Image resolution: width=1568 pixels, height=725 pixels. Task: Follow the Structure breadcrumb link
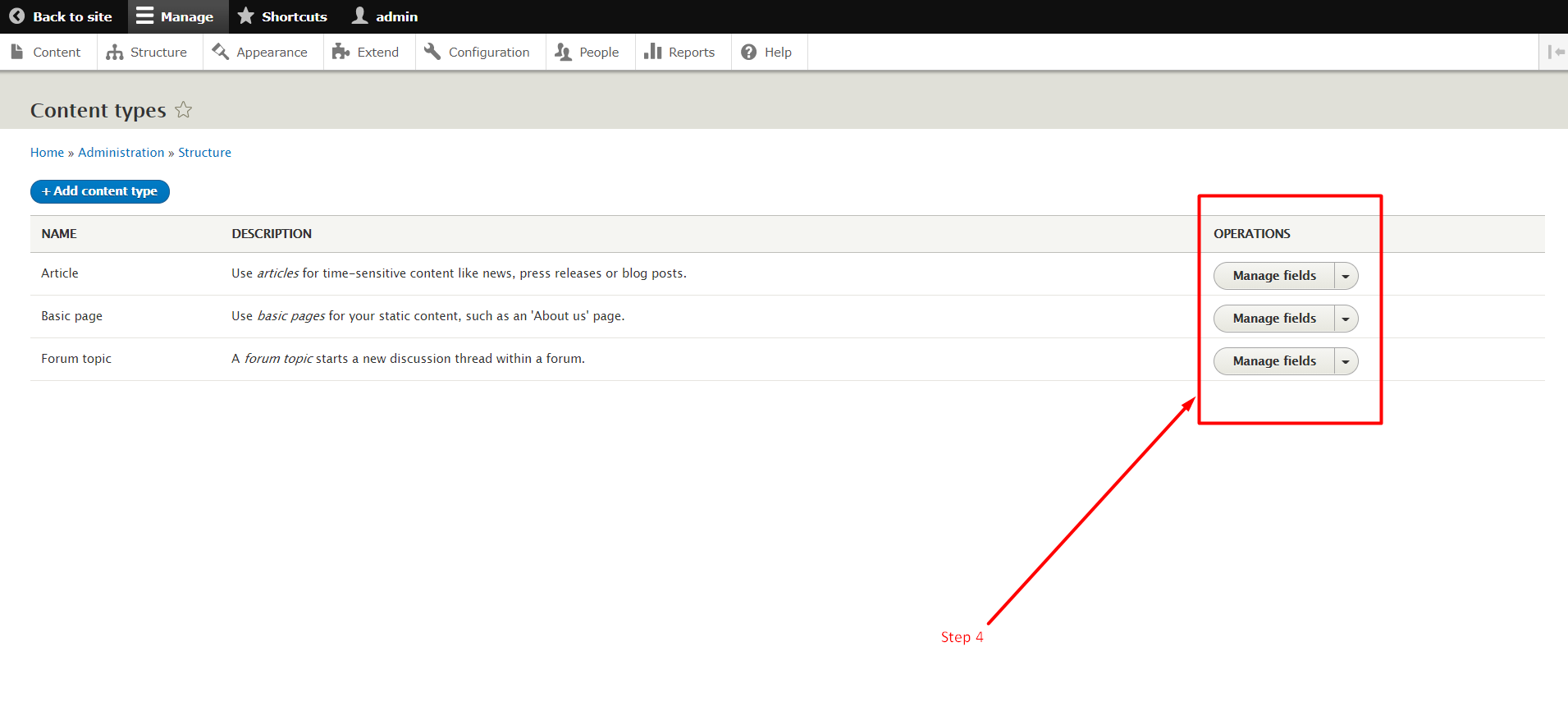tap(204, 153)
